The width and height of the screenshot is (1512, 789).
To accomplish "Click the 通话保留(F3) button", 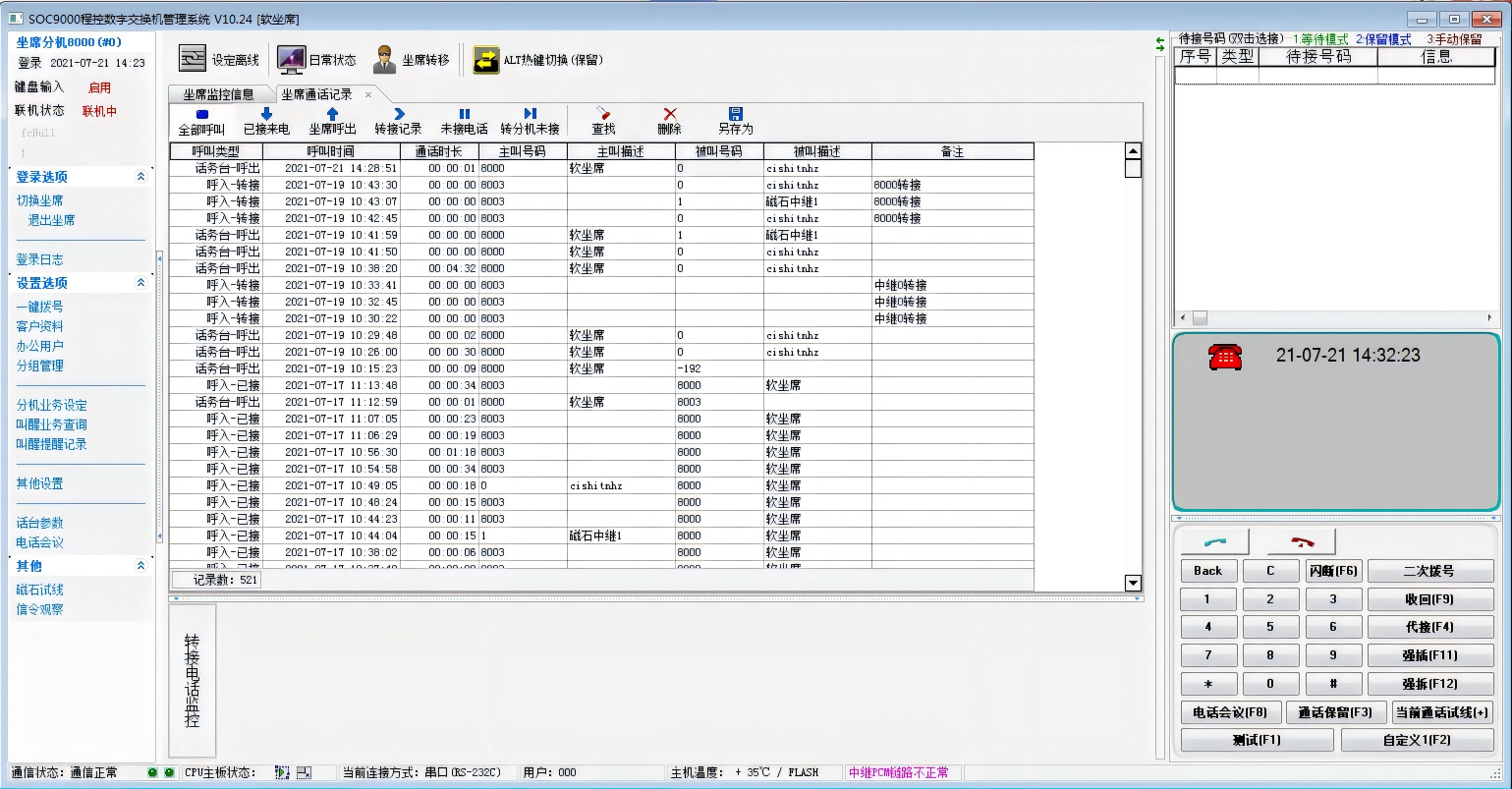I will pos(1334,712).
